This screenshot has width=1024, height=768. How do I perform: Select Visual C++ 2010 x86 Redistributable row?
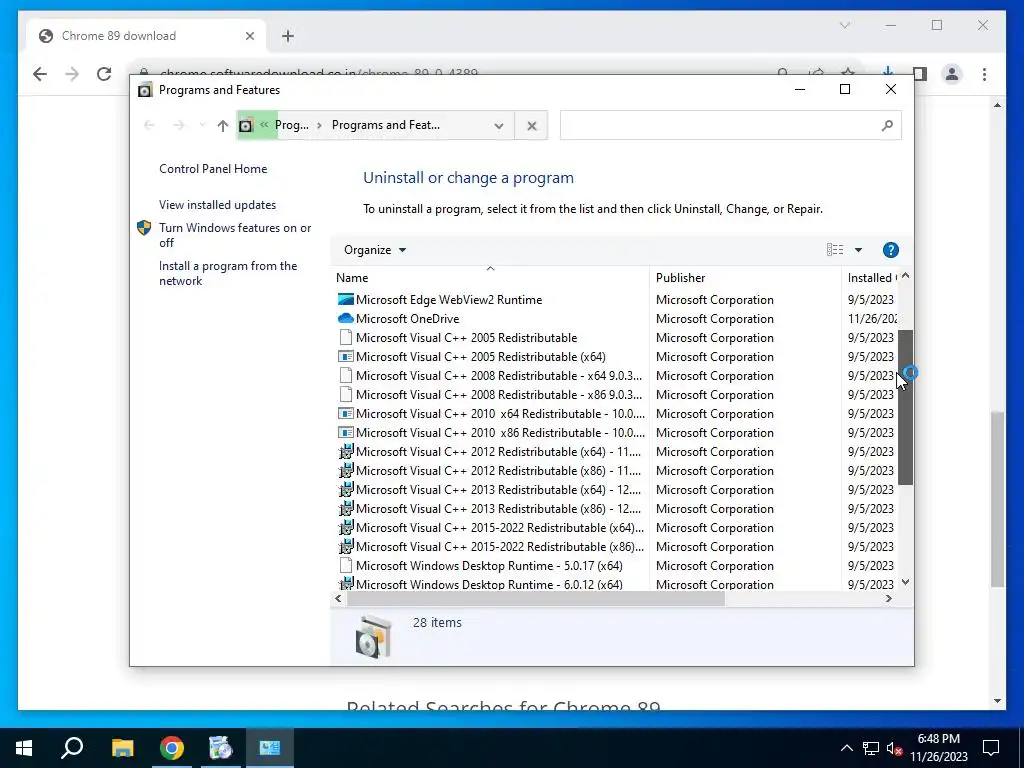click(x=615, y=432)
